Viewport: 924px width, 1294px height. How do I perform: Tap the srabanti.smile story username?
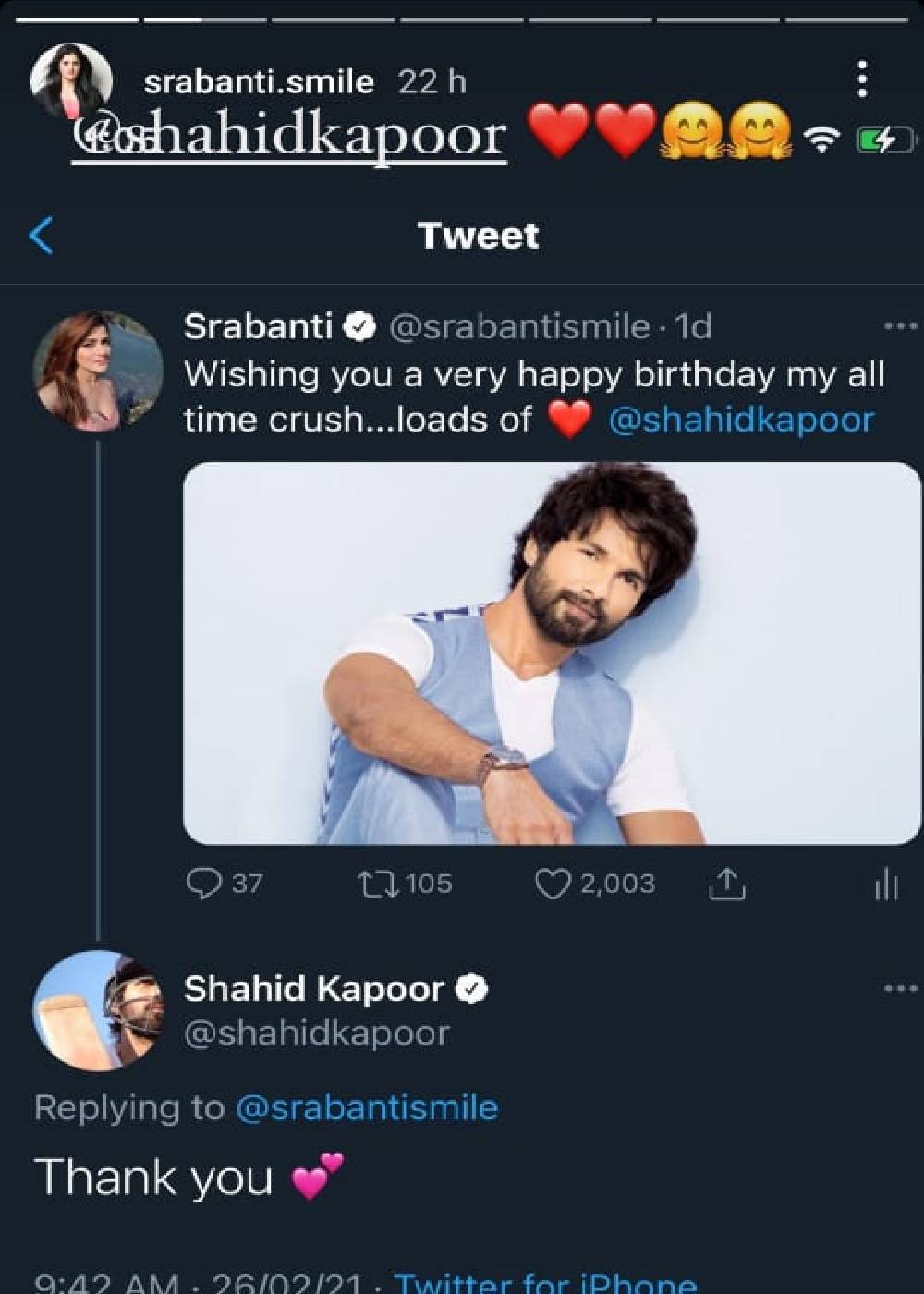(x=259, y=82)
